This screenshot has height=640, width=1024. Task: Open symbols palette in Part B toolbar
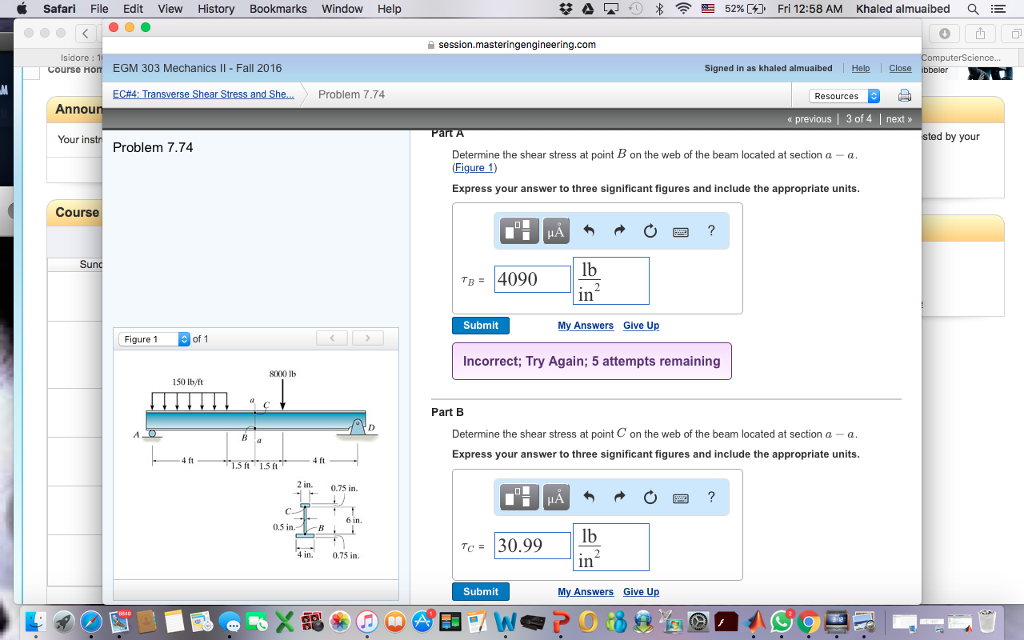click(556, 497)
